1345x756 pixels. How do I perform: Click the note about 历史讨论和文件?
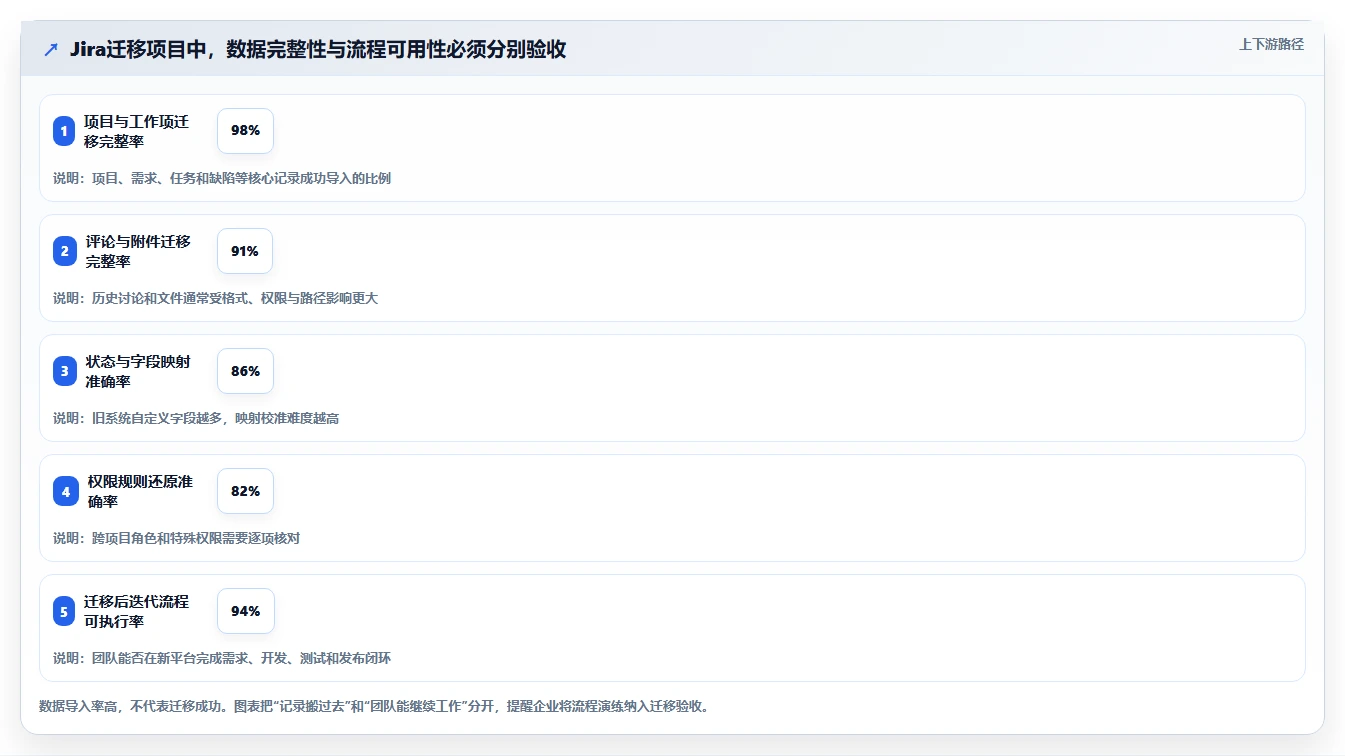coord(215,298)
